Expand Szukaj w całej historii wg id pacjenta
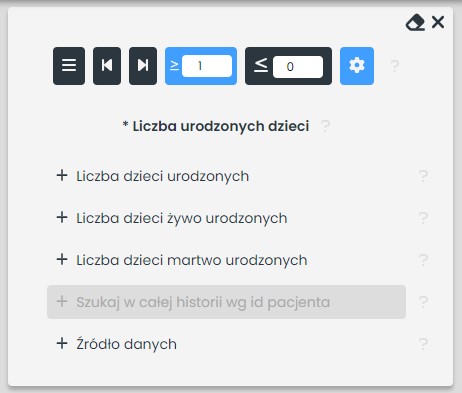 [226, 302]
